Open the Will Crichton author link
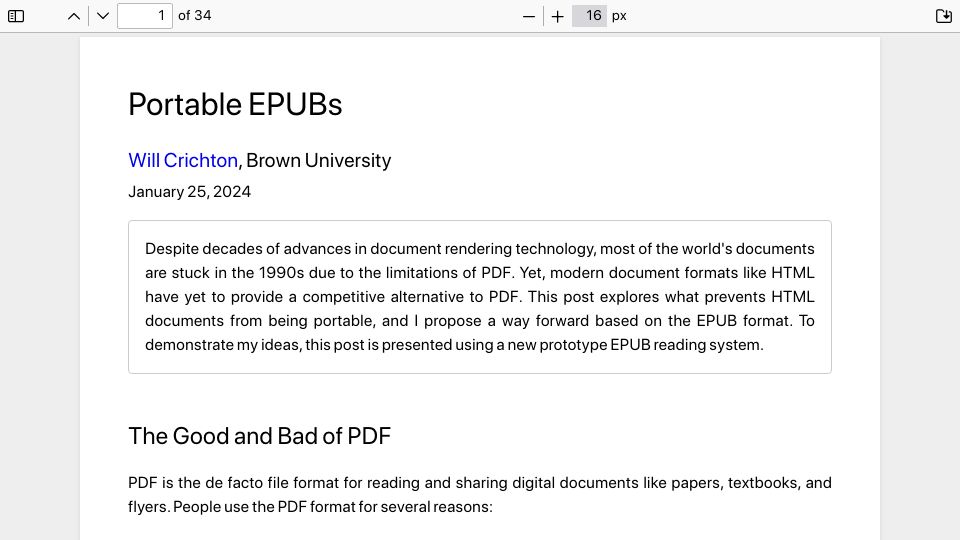Image resolution: width=960 pixels, height=540 pixels. click(x=183, y=160)
